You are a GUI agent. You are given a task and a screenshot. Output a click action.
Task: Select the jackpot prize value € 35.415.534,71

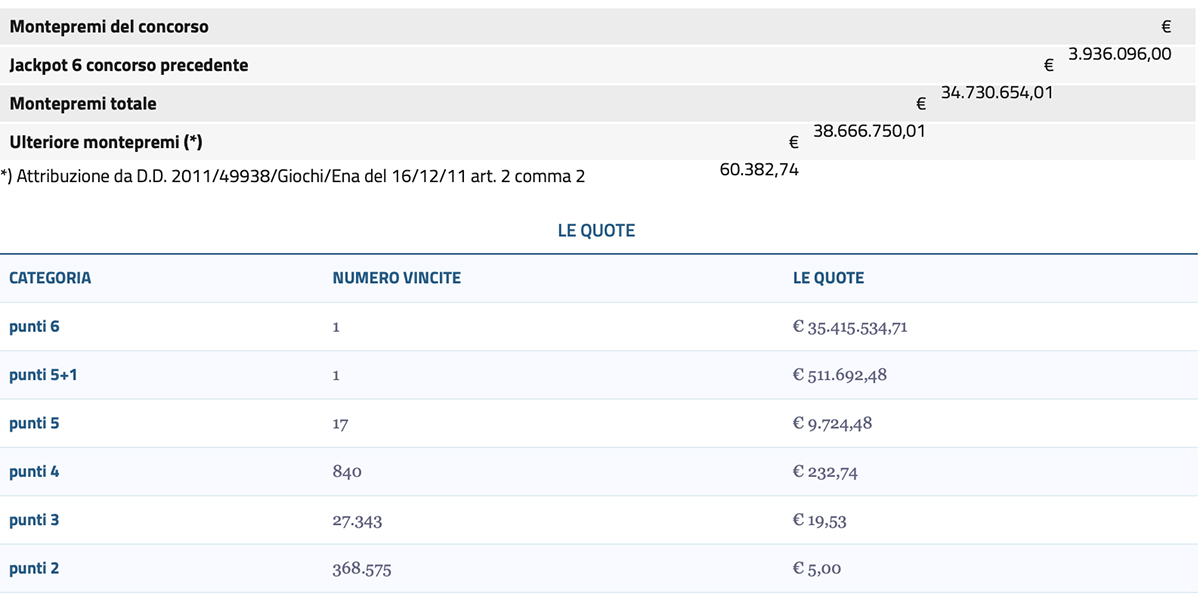[850, 327]
